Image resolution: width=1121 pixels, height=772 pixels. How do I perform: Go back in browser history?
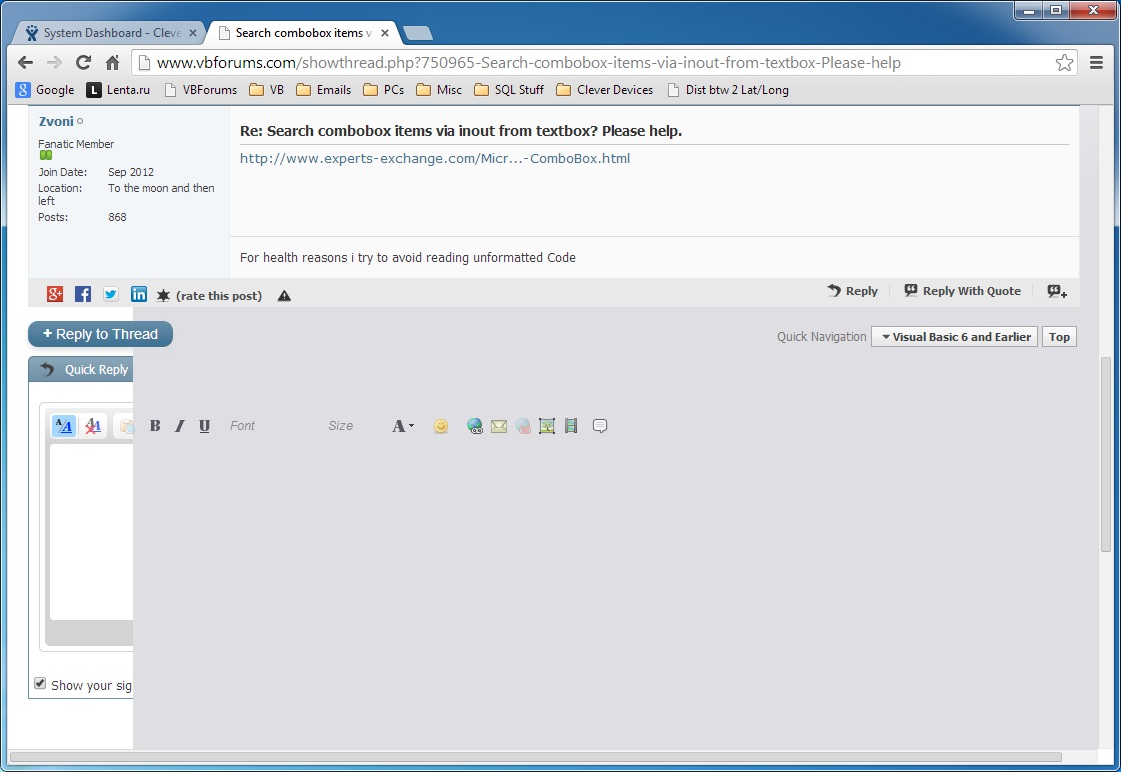[25, 63]
